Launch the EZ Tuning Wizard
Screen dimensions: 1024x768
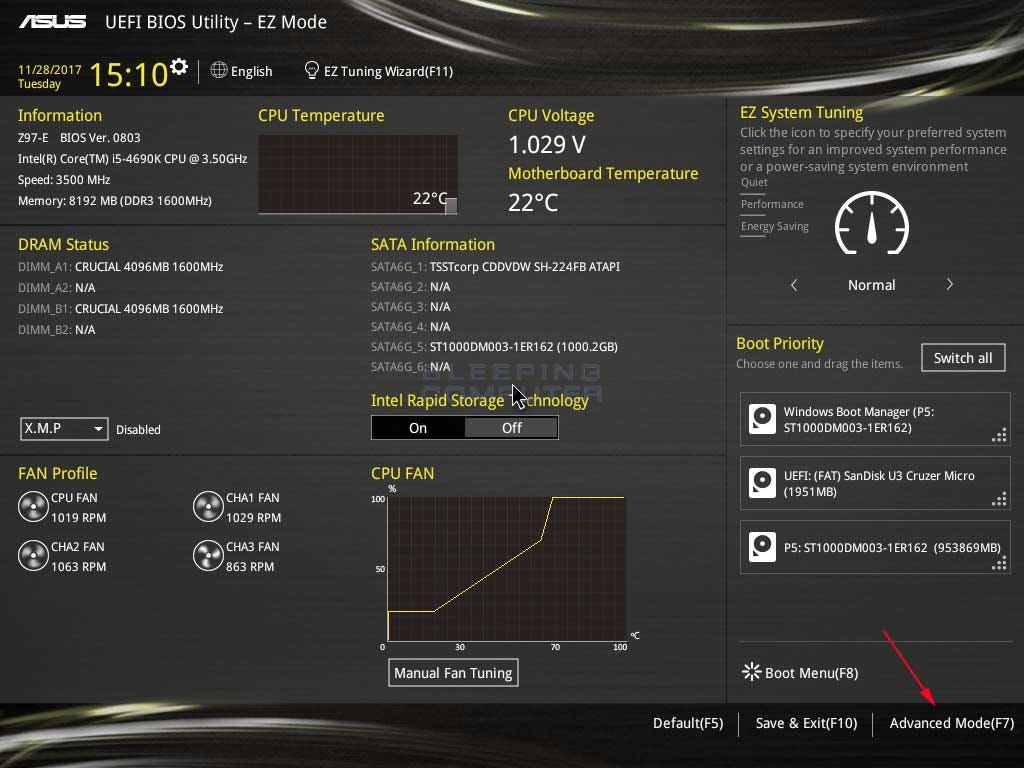[378, 71]
